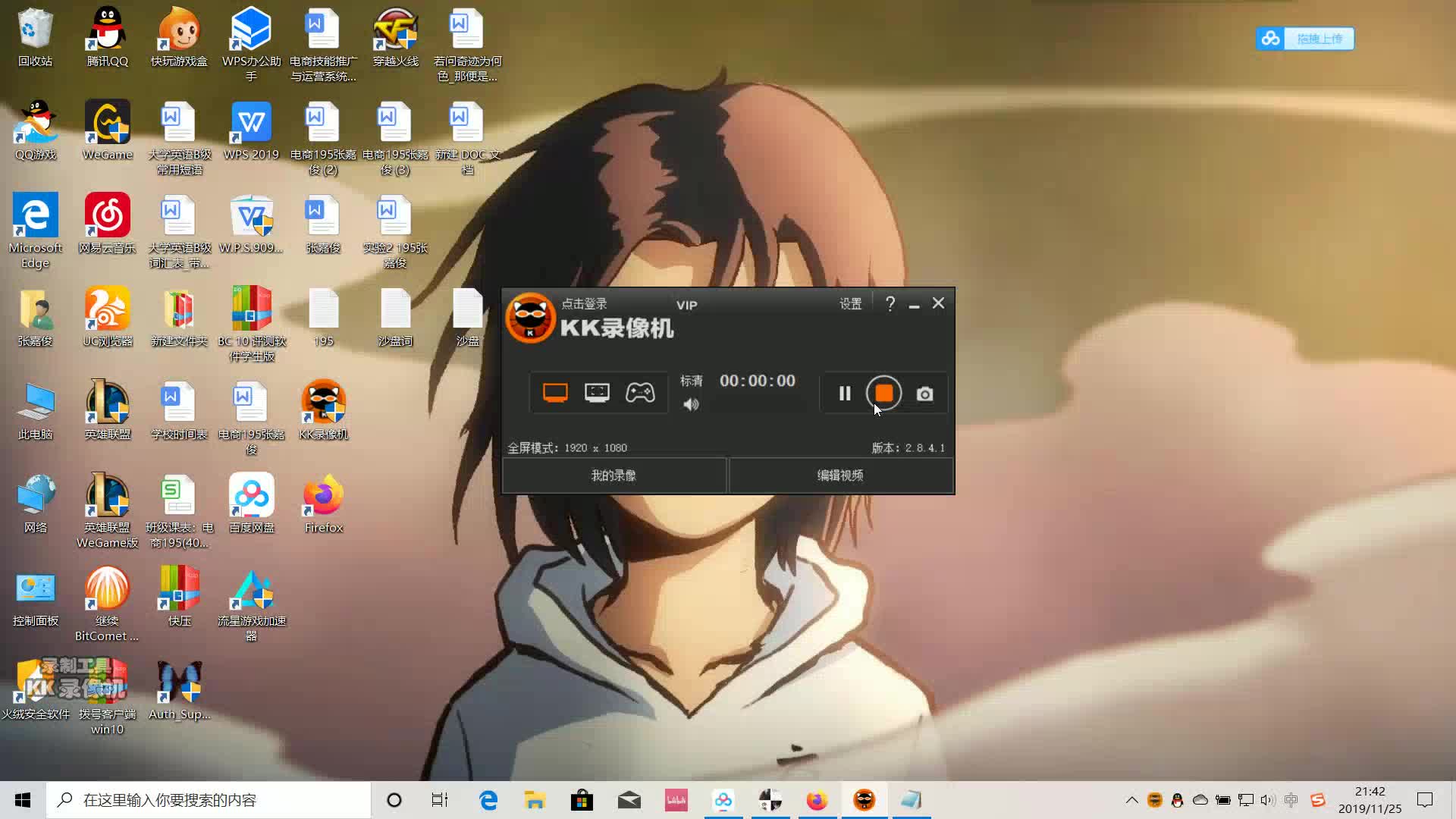Select the 快玩游戏盒 desktop icon
1456x819 pixels.
coord(179,38)
